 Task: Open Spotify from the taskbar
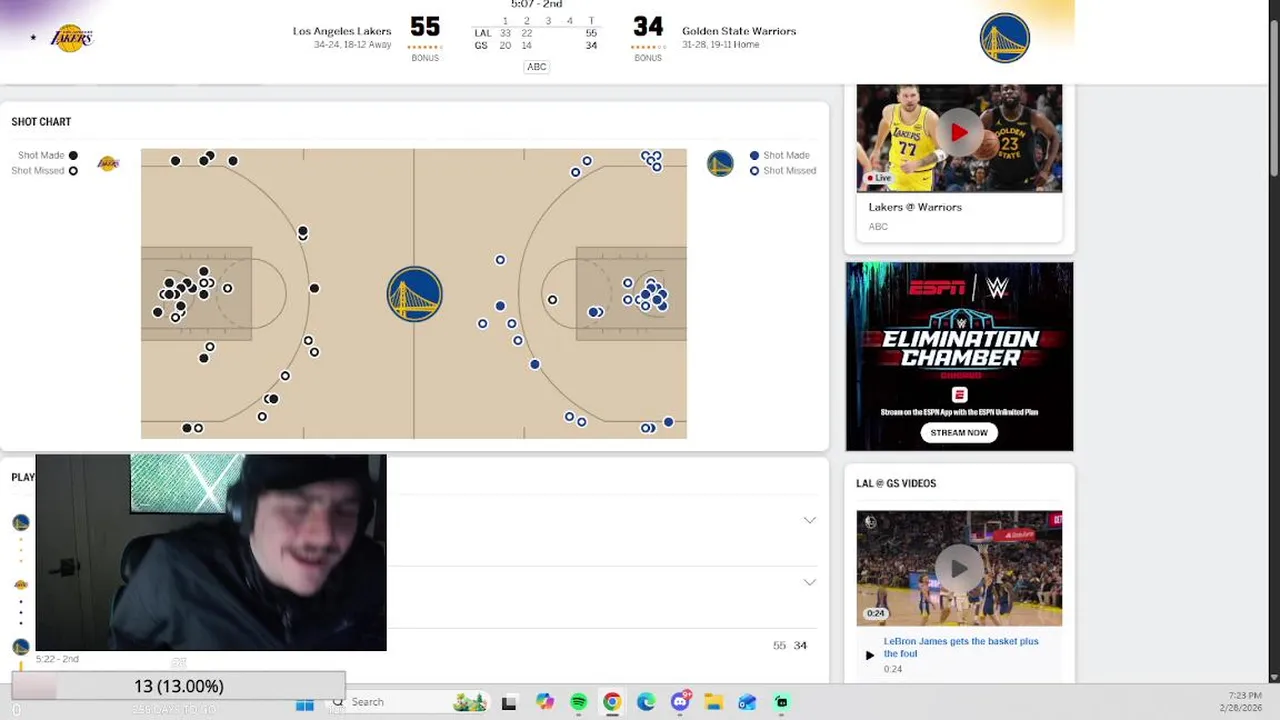(x=578, y=703)
